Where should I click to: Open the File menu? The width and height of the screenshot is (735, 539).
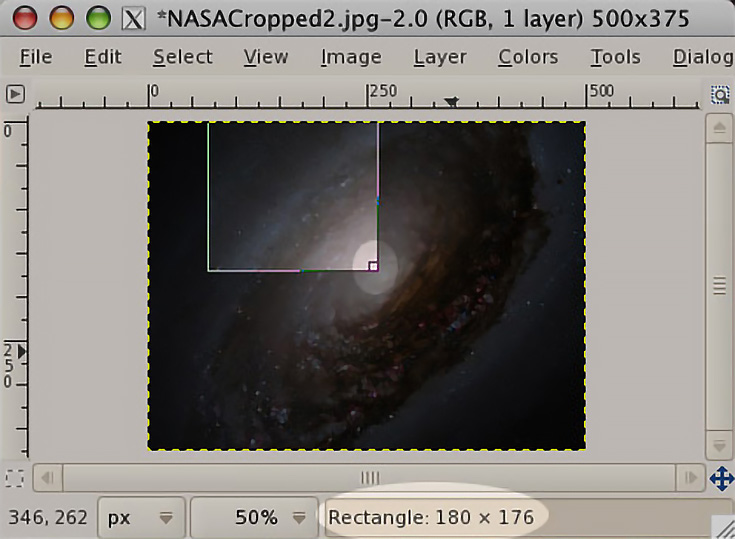[36, 57]
